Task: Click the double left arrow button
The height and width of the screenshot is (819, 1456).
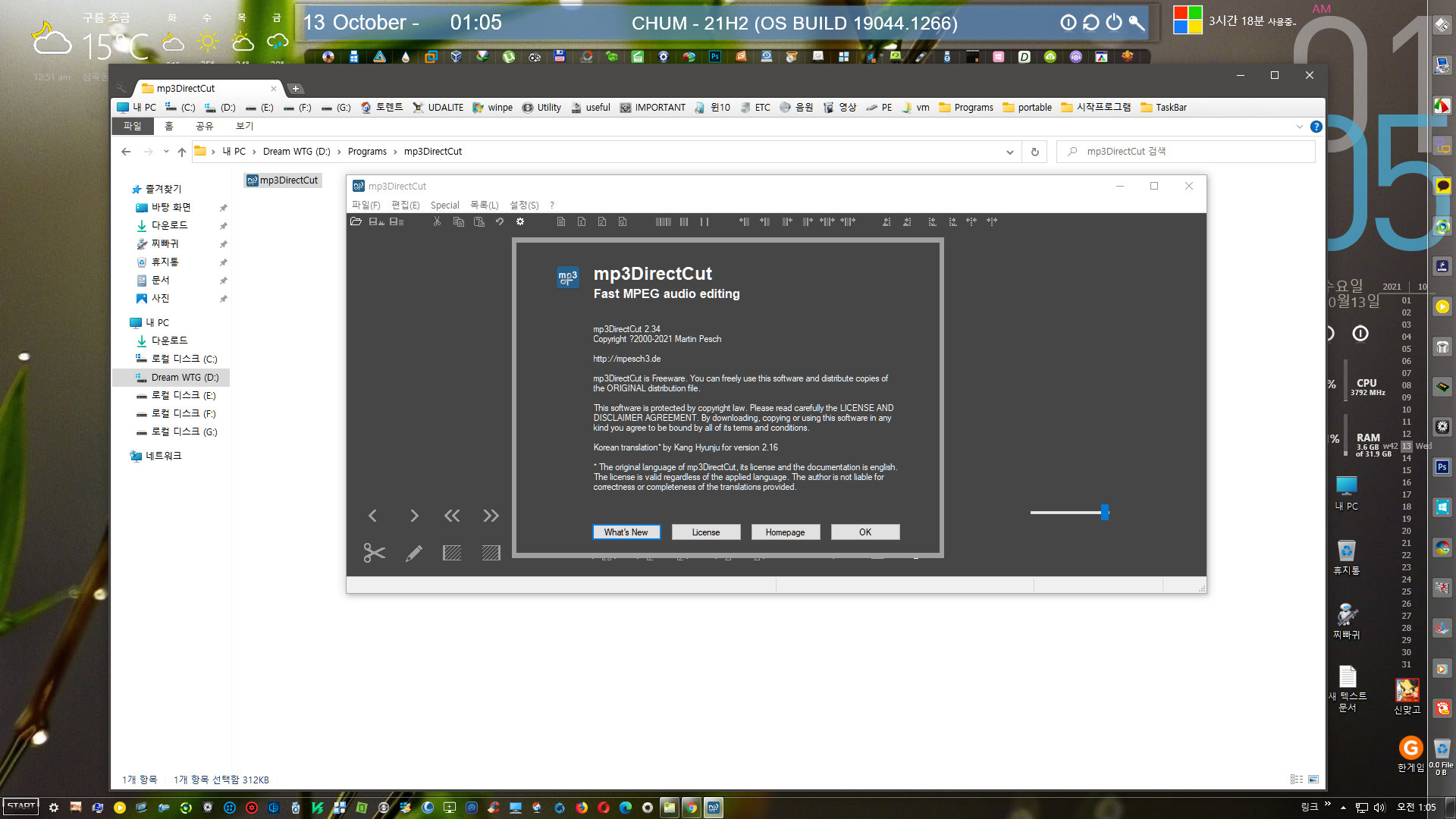Action: 452,516
